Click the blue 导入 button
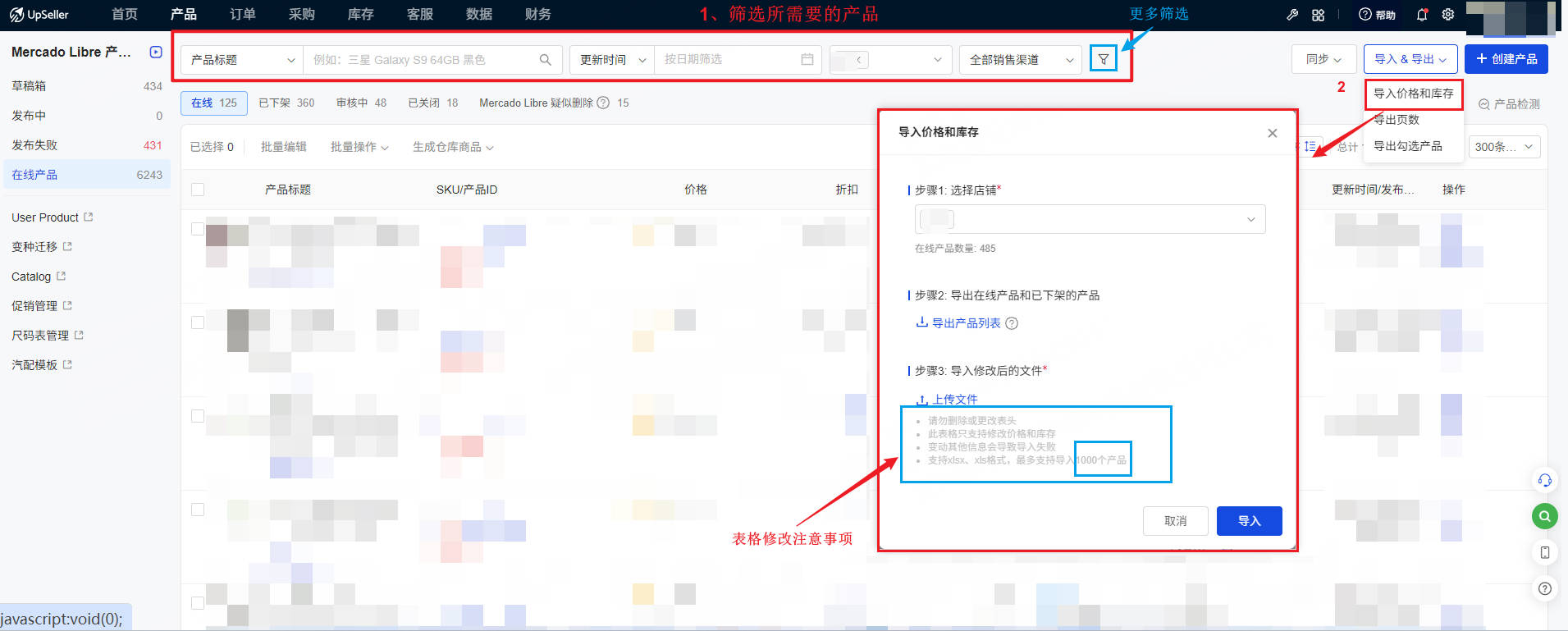This screenshot has height=631, width=1568. tap(1249, 521)
